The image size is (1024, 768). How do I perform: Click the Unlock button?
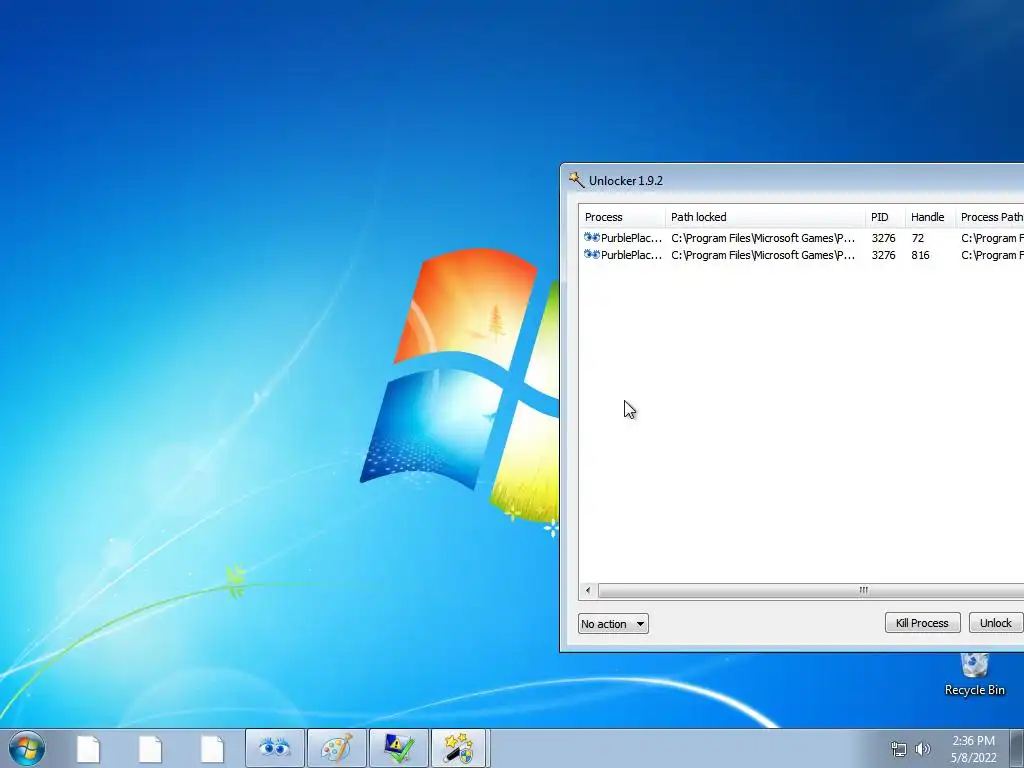pyautogui.click(x=995, y=623)
